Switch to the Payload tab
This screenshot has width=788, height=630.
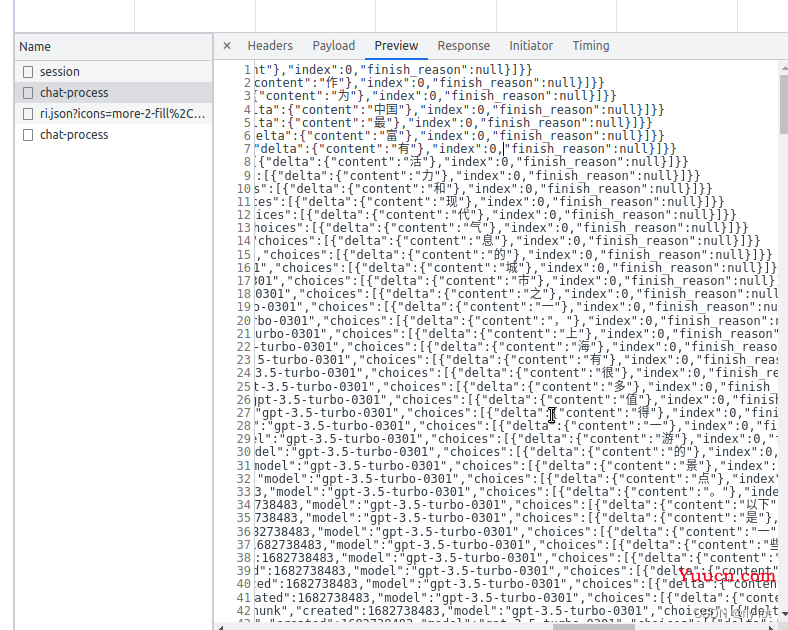click(x=334, y=46)
